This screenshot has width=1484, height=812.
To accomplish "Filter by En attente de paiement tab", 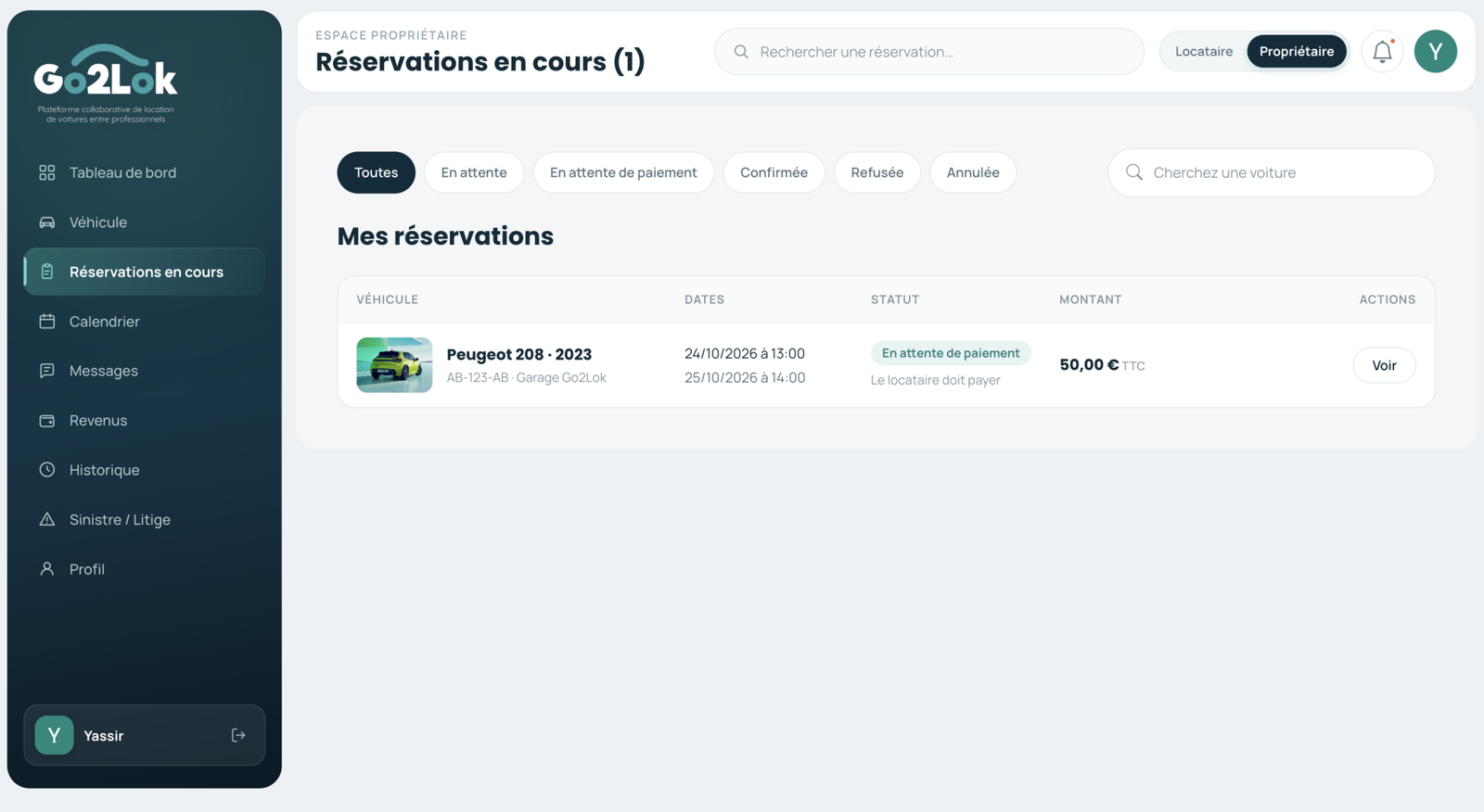I will [x=623, y=172].
